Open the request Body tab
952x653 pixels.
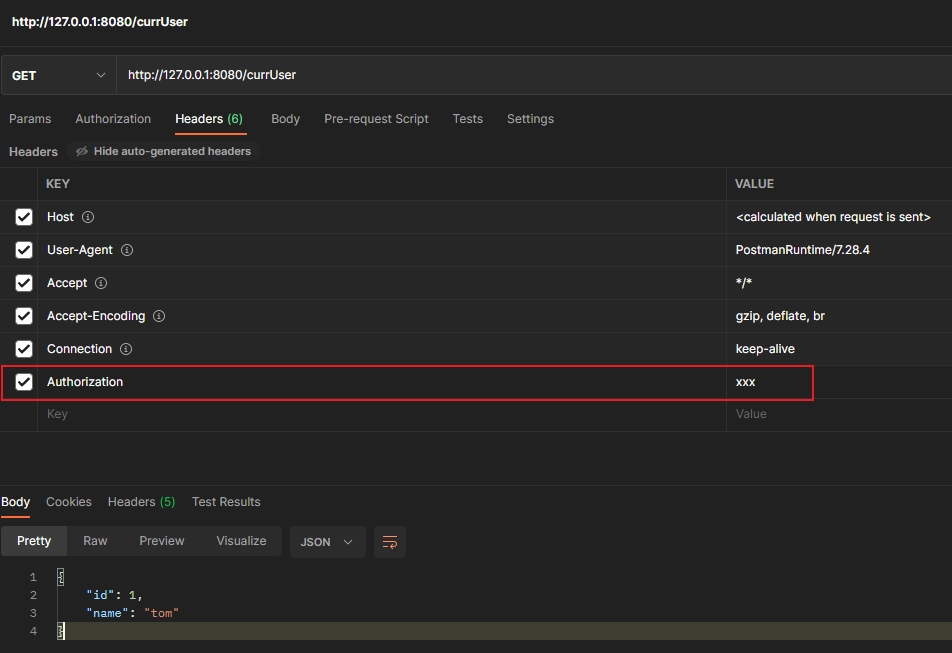click(285, 119)
